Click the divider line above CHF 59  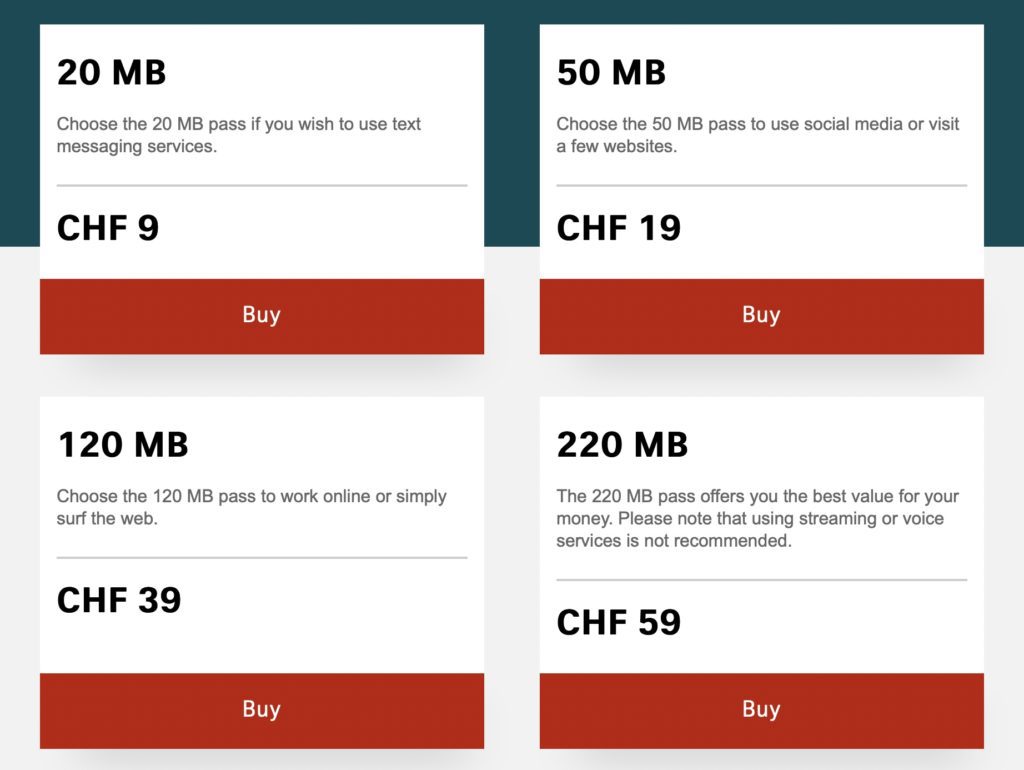(761, 579)
